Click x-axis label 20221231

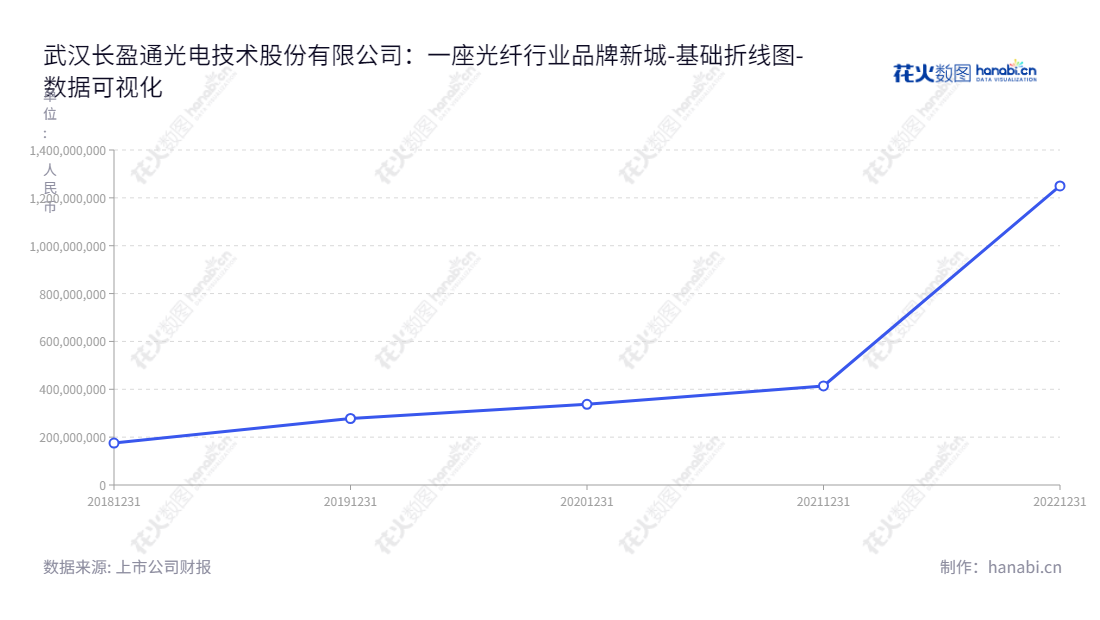coord(1059,502)
